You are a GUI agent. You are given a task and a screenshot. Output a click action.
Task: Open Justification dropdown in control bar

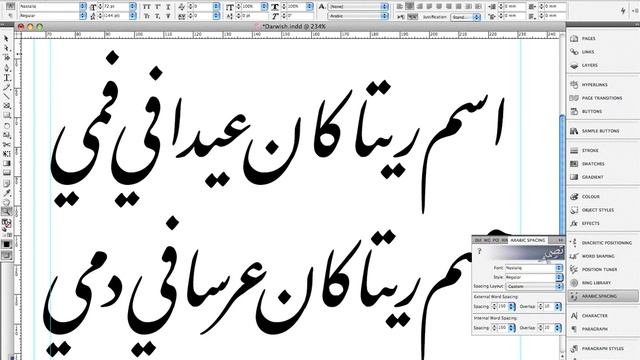click(x=465, y=17)
